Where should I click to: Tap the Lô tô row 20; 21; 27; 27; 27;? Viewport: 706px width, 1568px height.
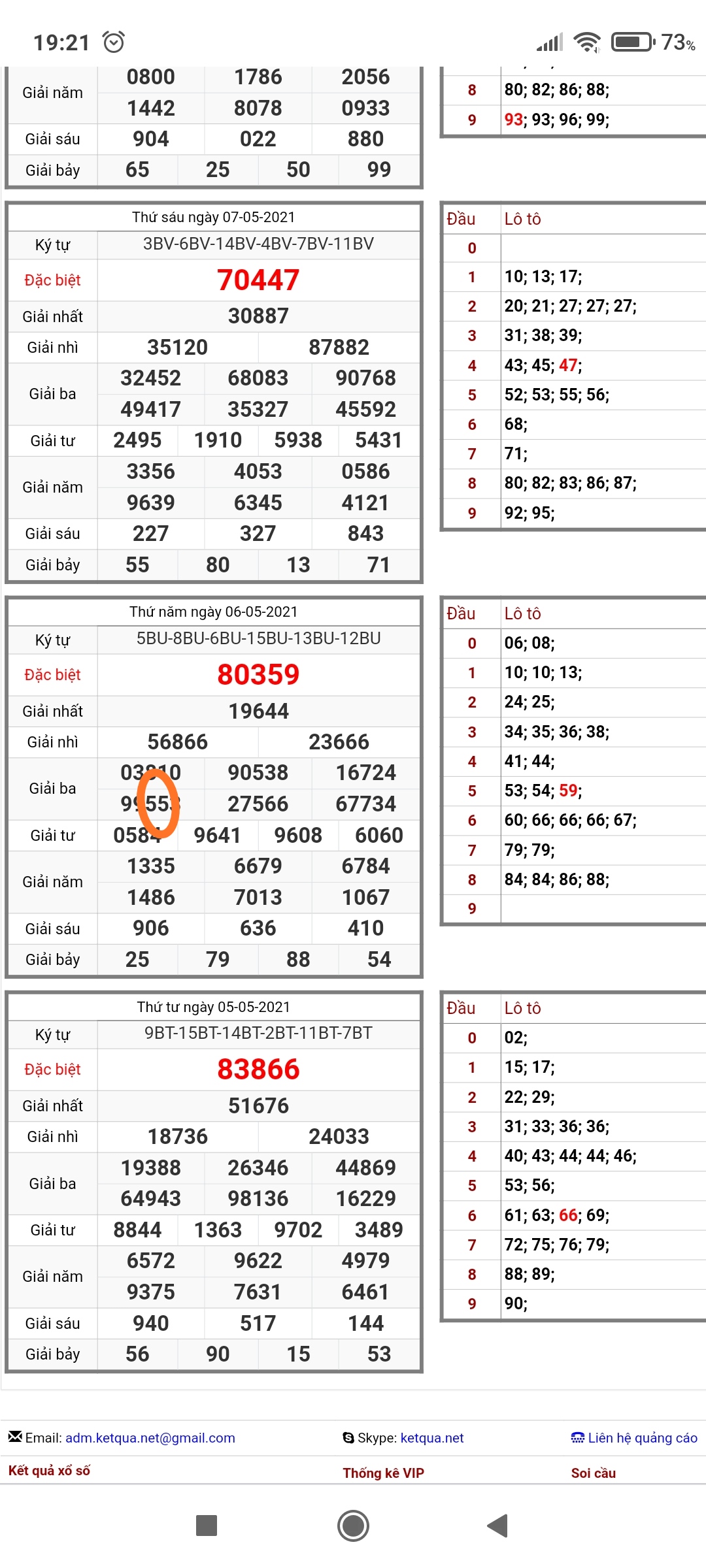[x=570, y=306]
